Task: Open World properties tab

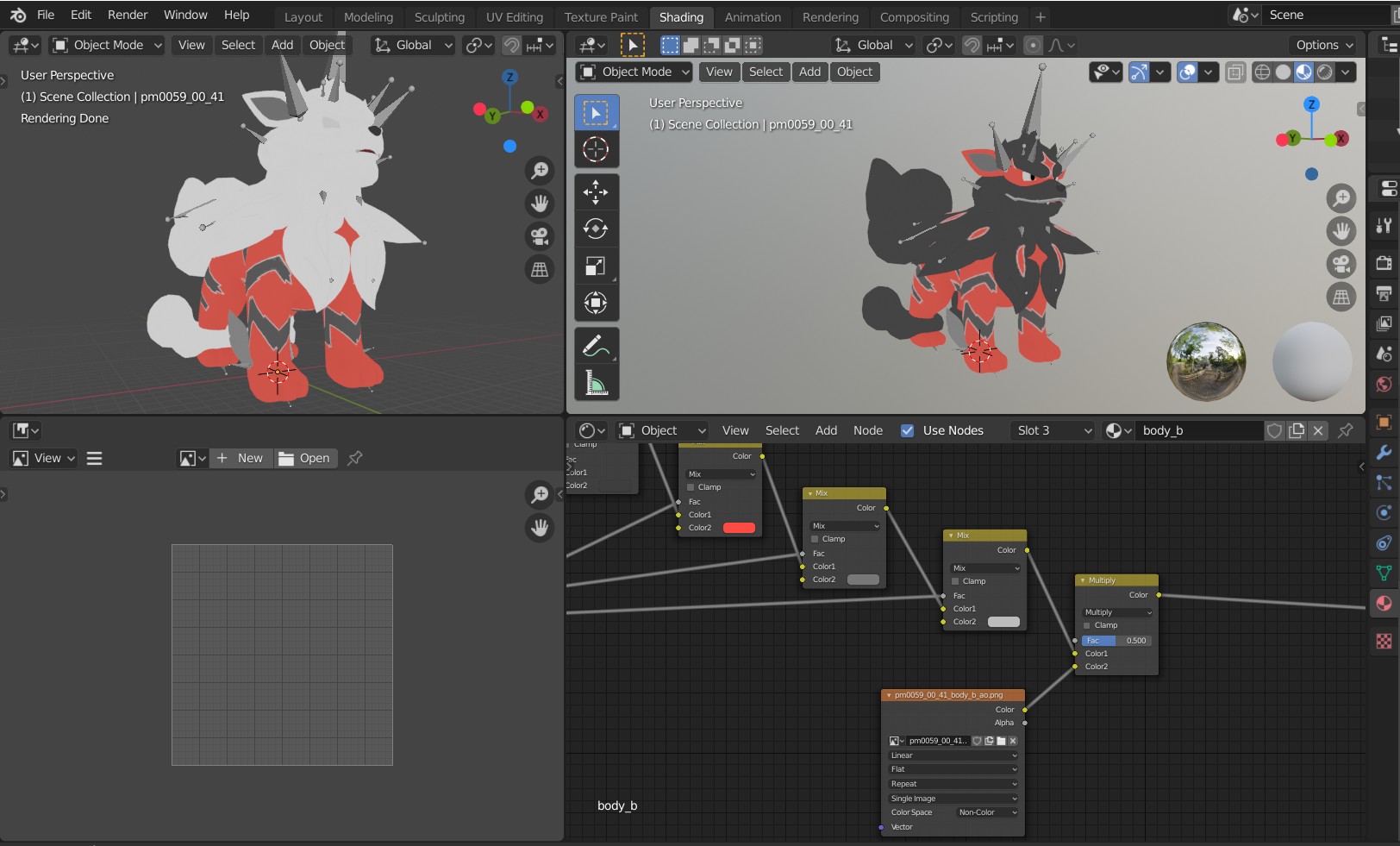Action: 1384,384
